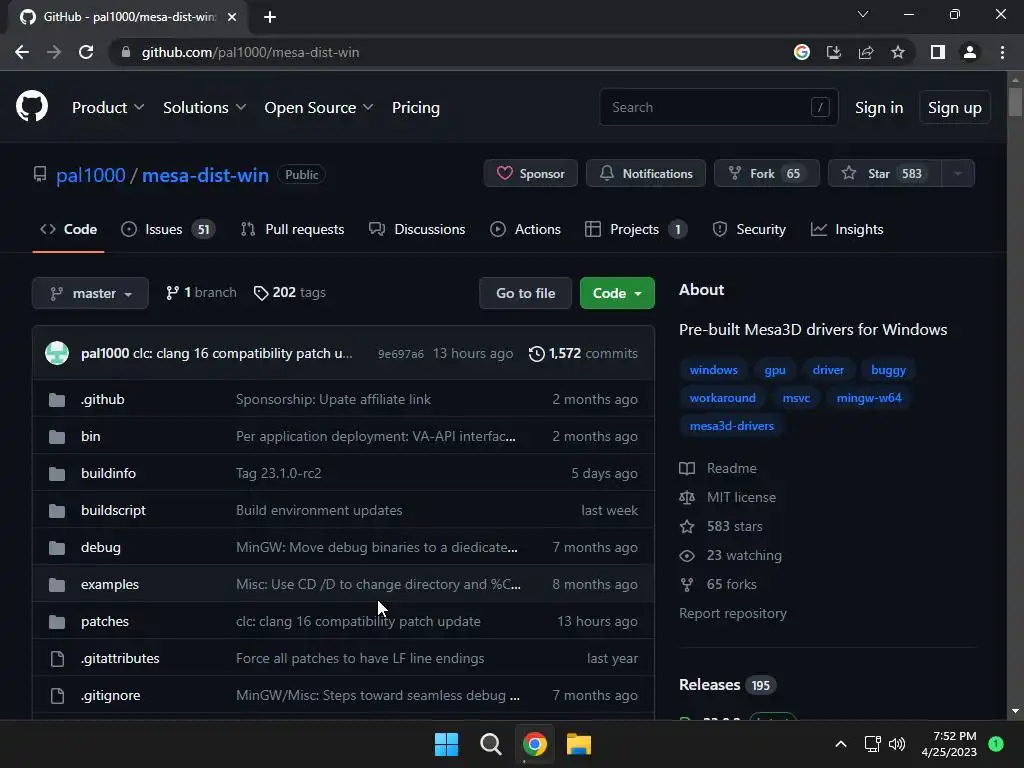Screen dimensions: 1024x768
Task: Open the Projects tab
Action: pos(636,229)
